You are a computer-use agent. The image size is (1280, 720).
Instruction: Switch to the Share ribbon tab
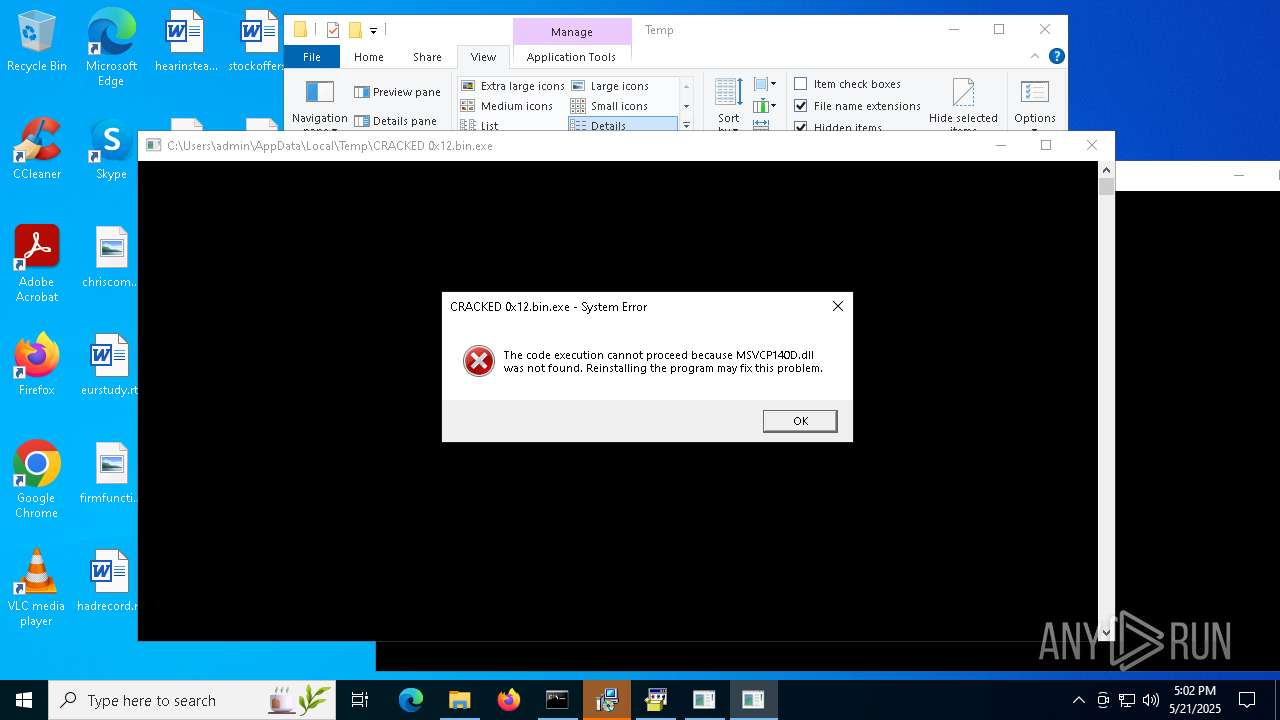tap(427, 57)
